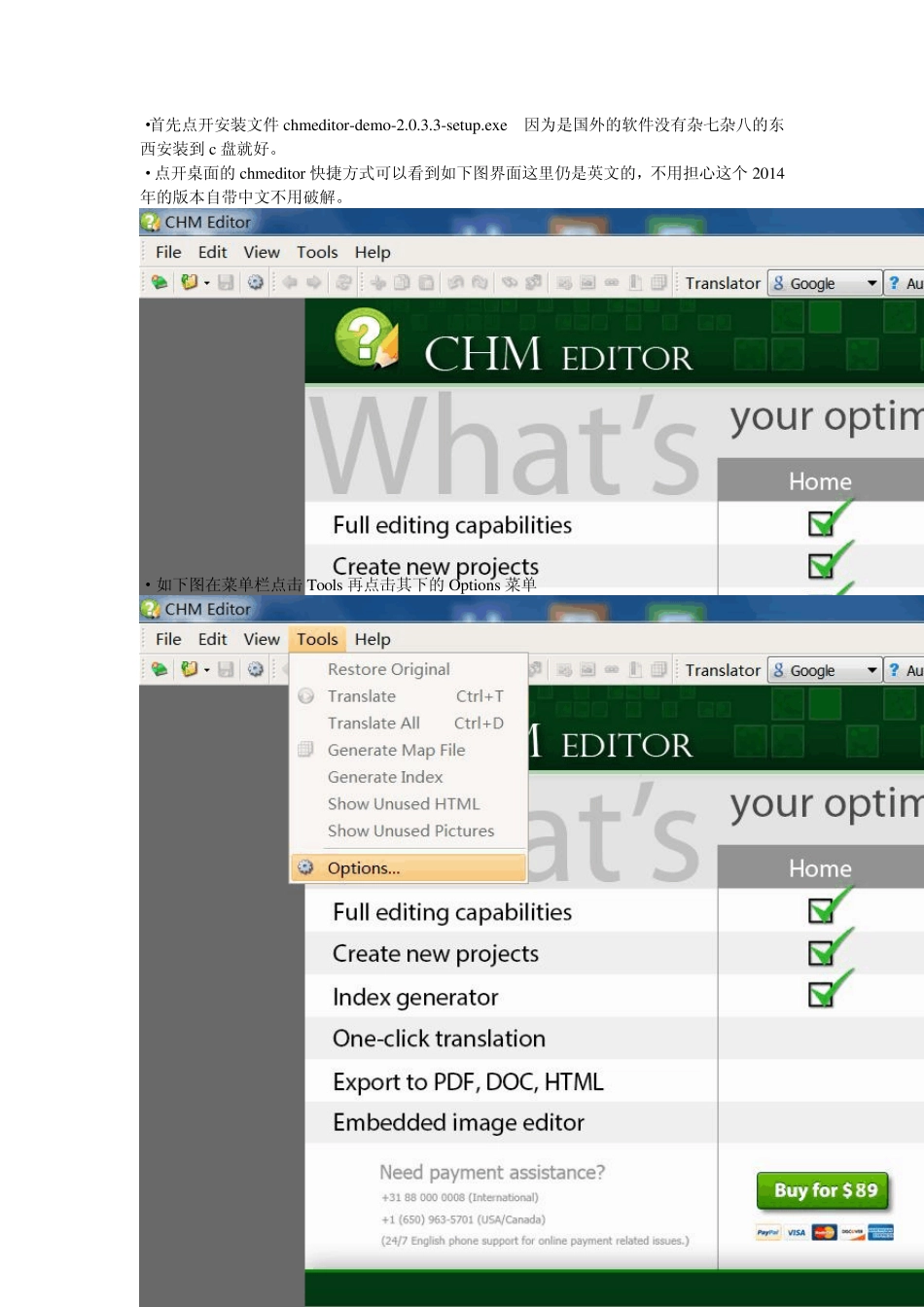The image size is (924, 1307).
Task: Click the Generate Map File entry's icon in the Tools menu
Action: pyautogui.click(x=305, y=750)
